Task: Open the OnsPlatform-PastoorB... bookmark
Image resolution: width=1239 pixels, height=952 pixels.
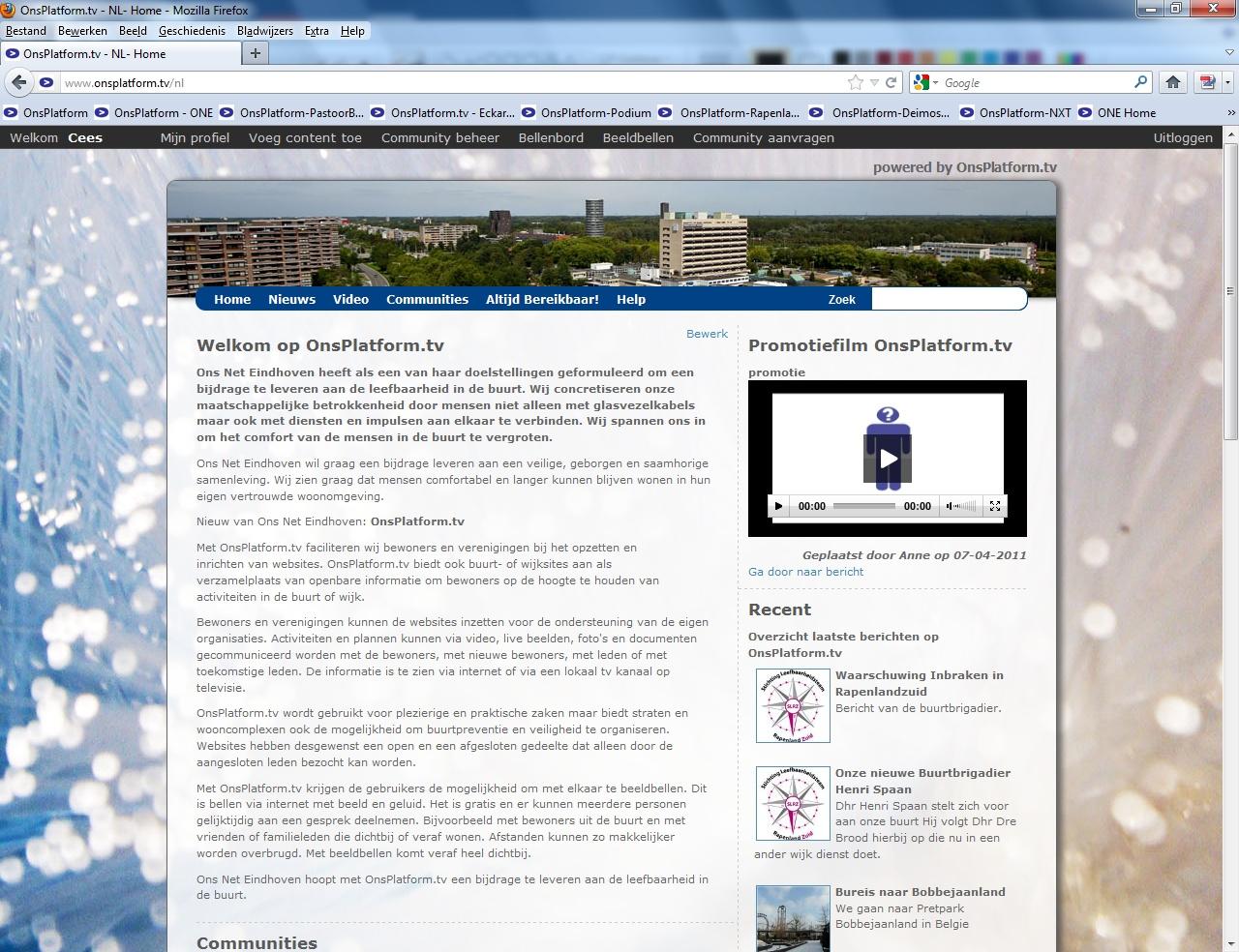Action: pos(292,113)
